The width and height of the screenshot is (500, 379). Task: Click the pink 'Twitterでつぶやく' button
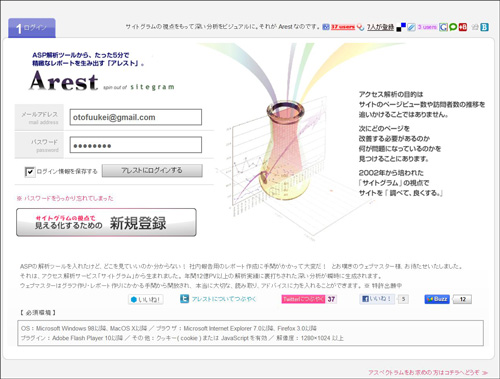[x=303, y=299]
